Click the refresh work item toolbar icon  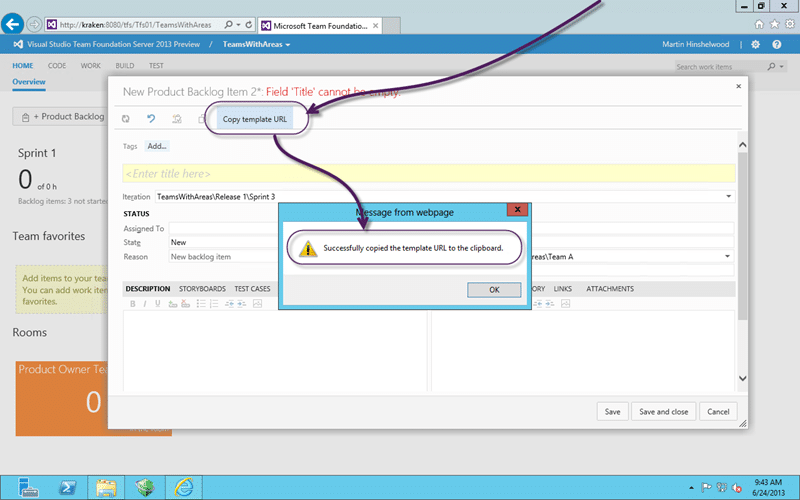point(126,119)
